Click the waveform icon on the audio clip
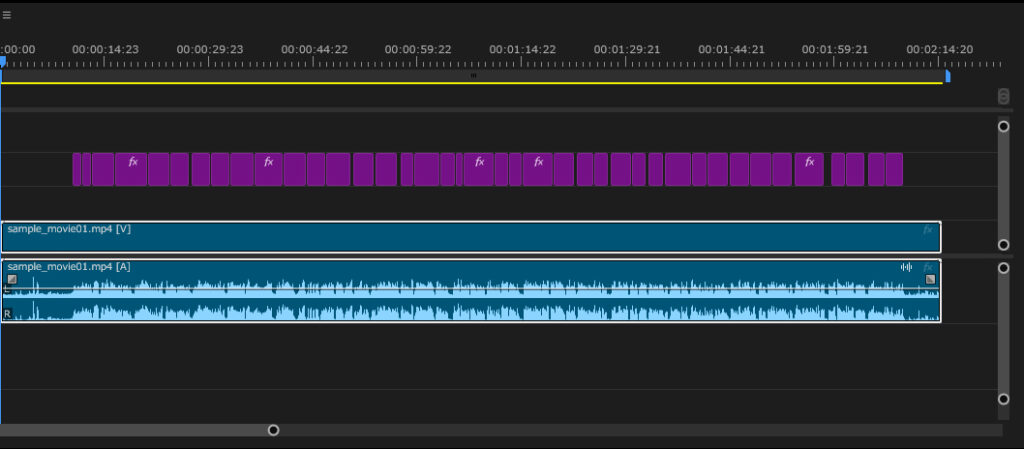Image resolution: width=1024 pixels, height=449 pixels. click(906, 267)
